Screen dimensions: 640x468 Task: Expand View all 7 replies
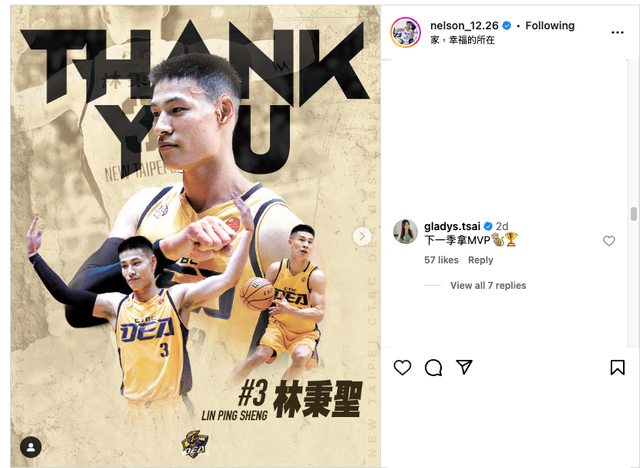coord(488,286)
